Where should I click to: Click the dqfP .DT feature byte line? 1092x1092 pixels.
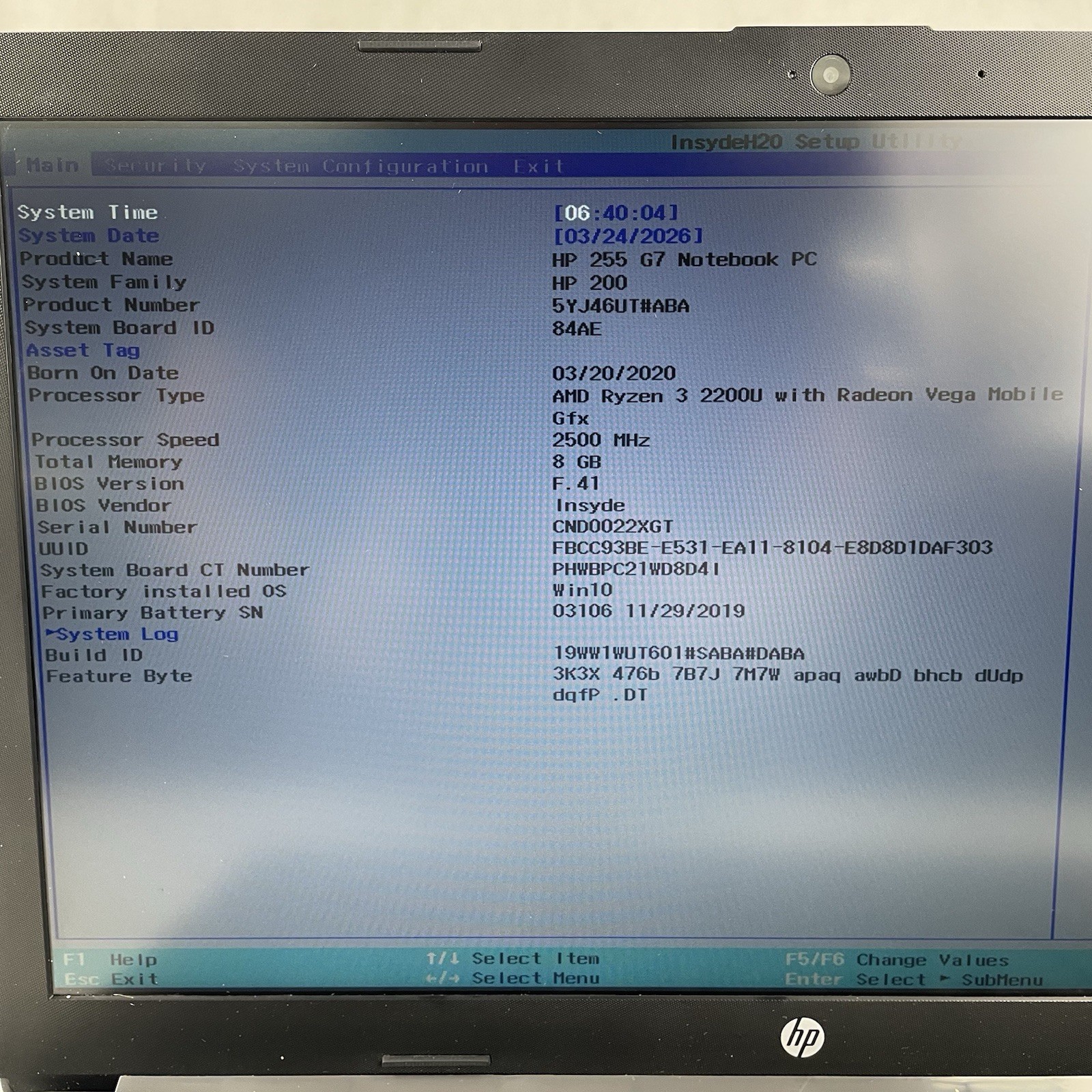[600, 695]
